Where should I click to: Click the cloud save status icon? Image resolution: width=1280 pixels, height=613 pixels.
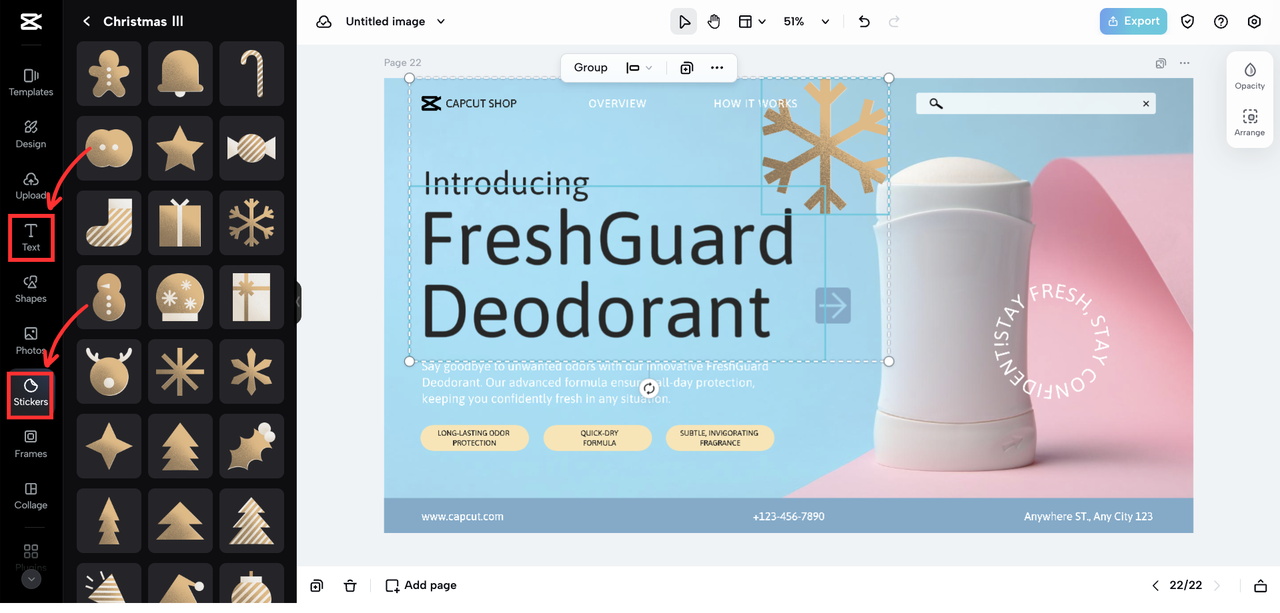(324, 21)
